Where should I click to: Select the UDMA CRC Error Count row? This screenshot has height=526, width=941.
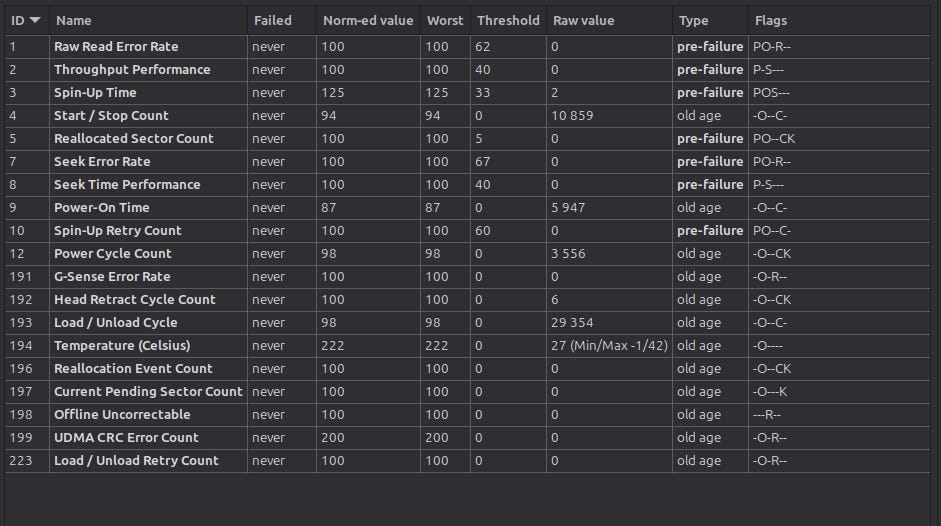pos(467,438)
